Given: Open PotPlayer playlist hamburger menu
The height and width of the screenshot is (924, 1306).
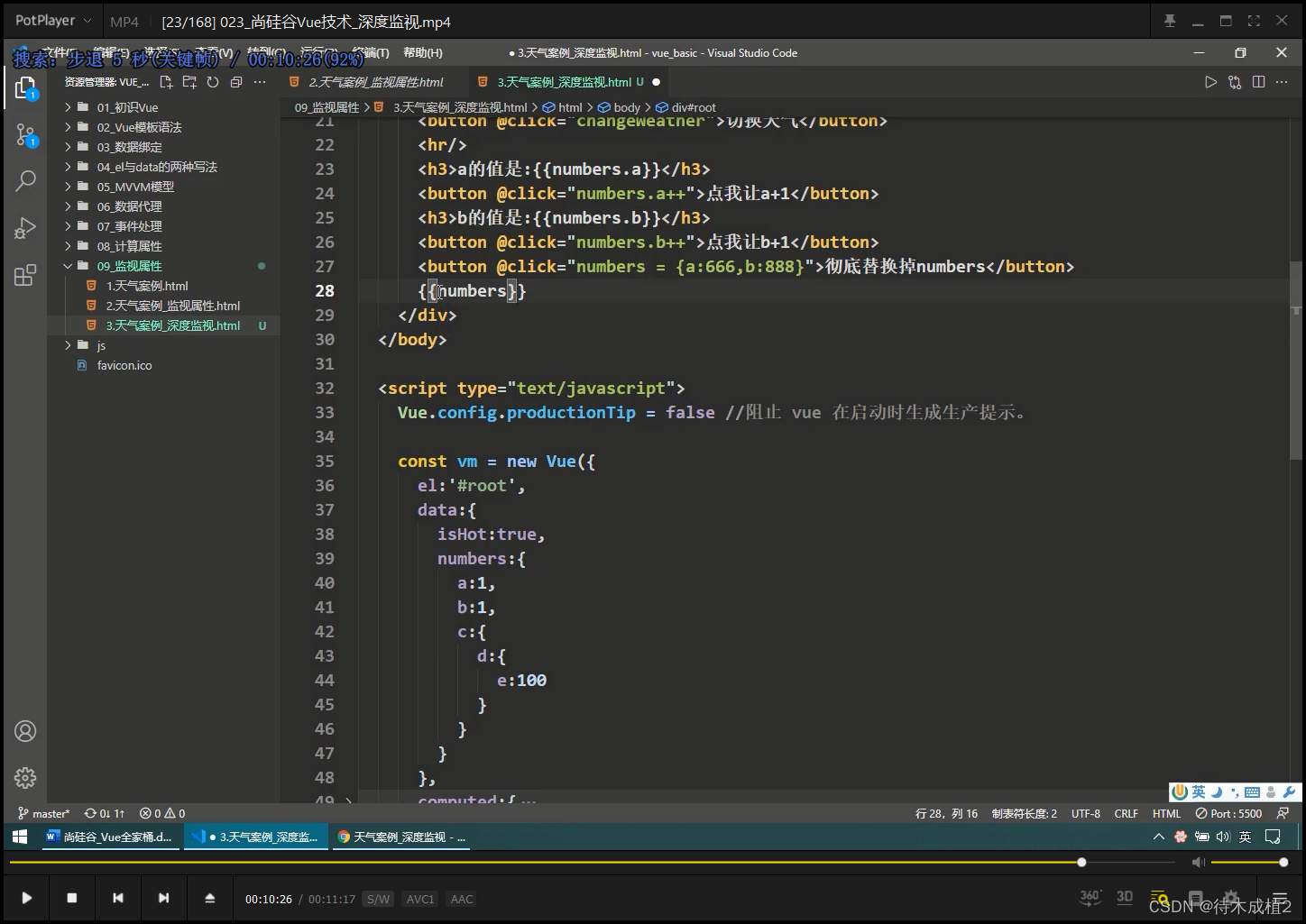Looking at the screenshot, I should coord(1280,899).
